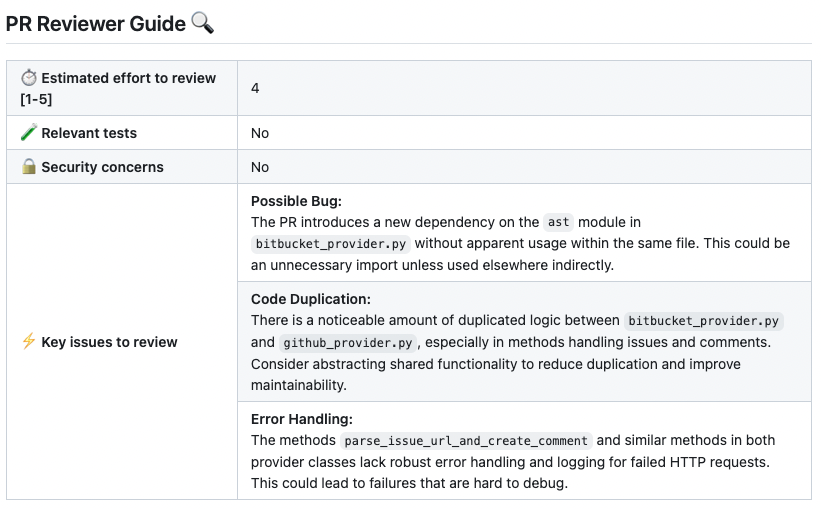This screenshot has width=821, height=509.
Task: Click the stopwatch icon beside Estimated effort
Action: [x=29, y=78]
